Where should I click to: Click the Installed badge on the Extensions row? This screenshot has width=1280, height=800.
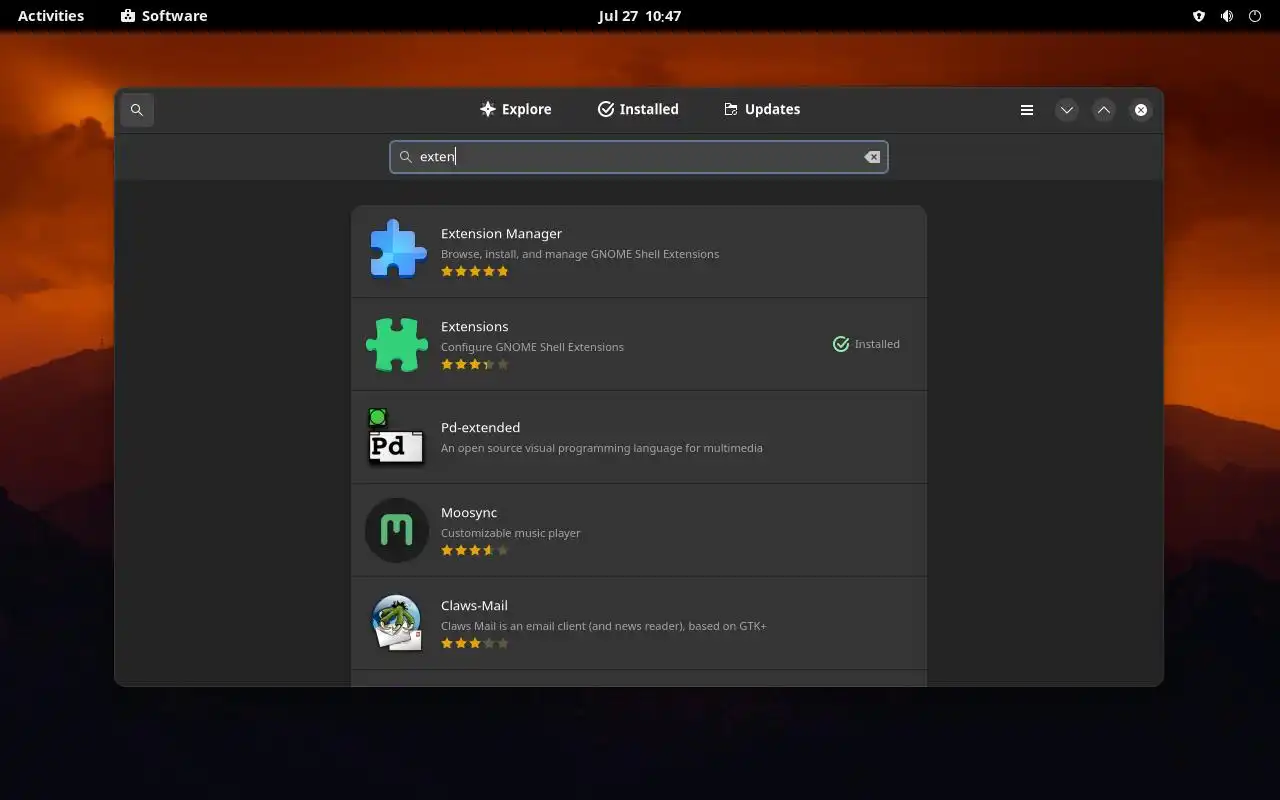pyautogui.click(x=867, y=344)
